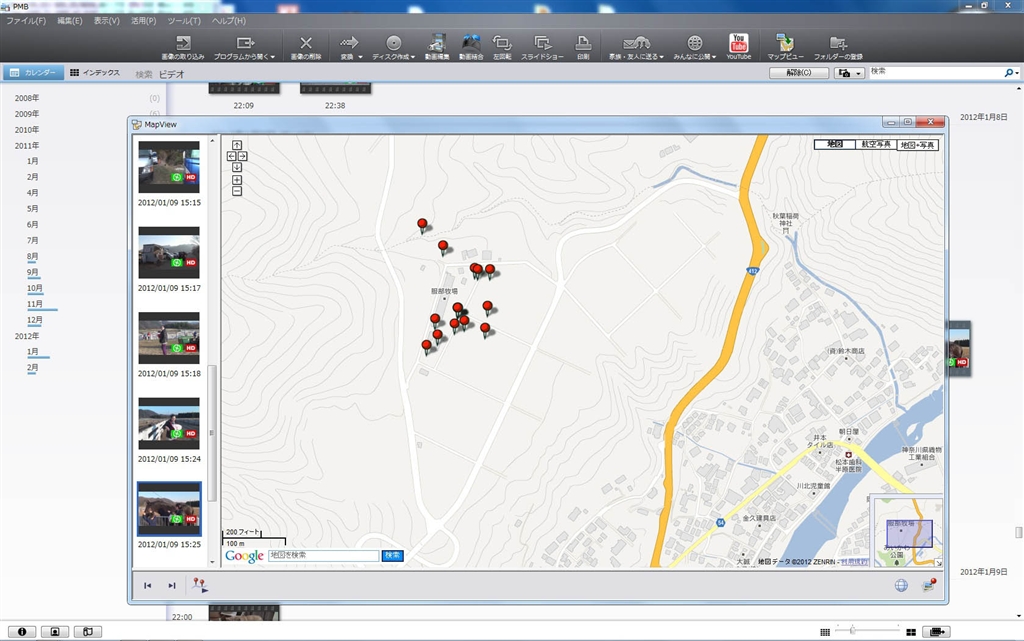Switch map to 航空写真 satellite view
The width and height of the screenshot is (1024, 641).
[x=875, y=145]
